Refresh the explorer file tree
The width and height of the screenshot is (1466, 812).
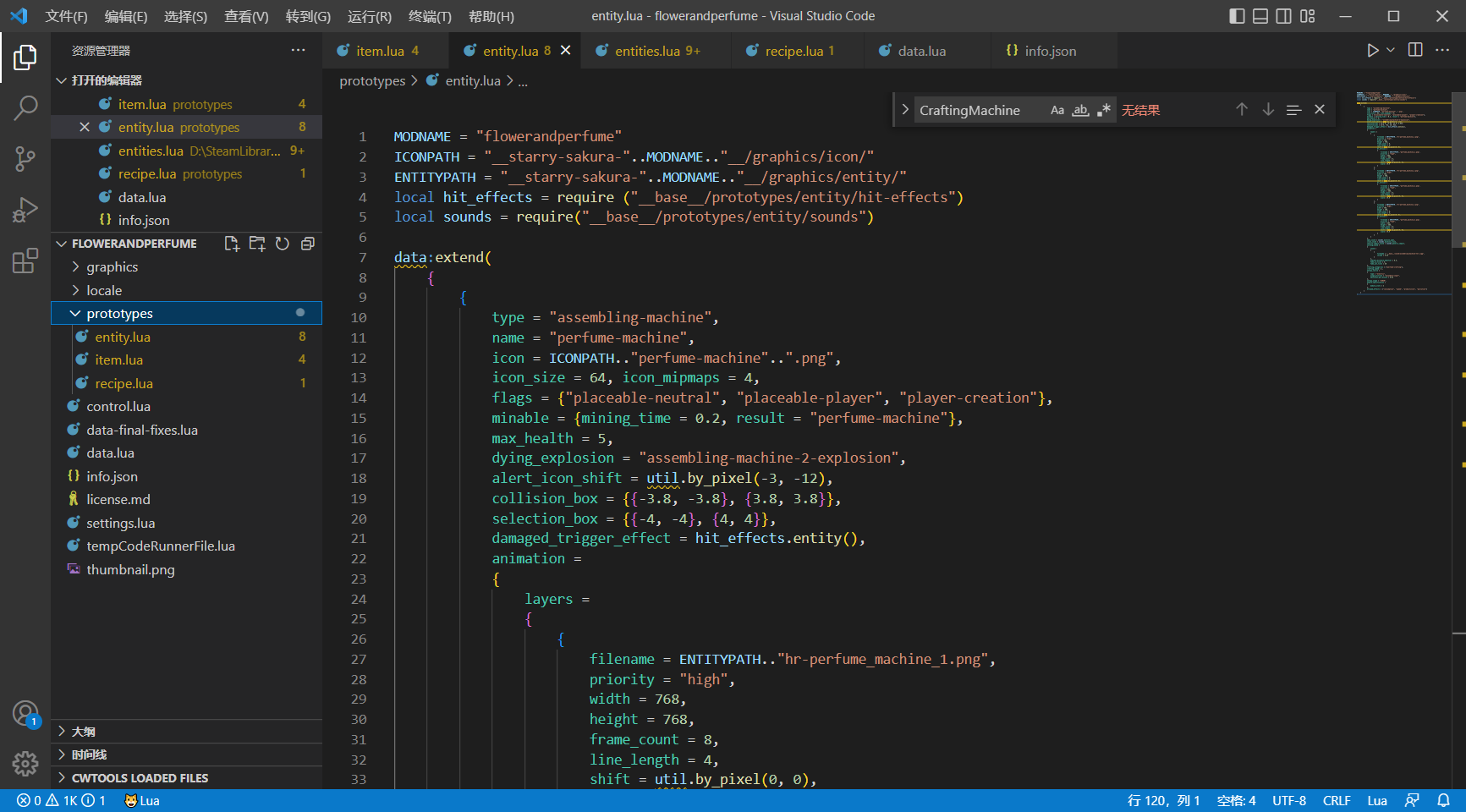pos(283,244)
